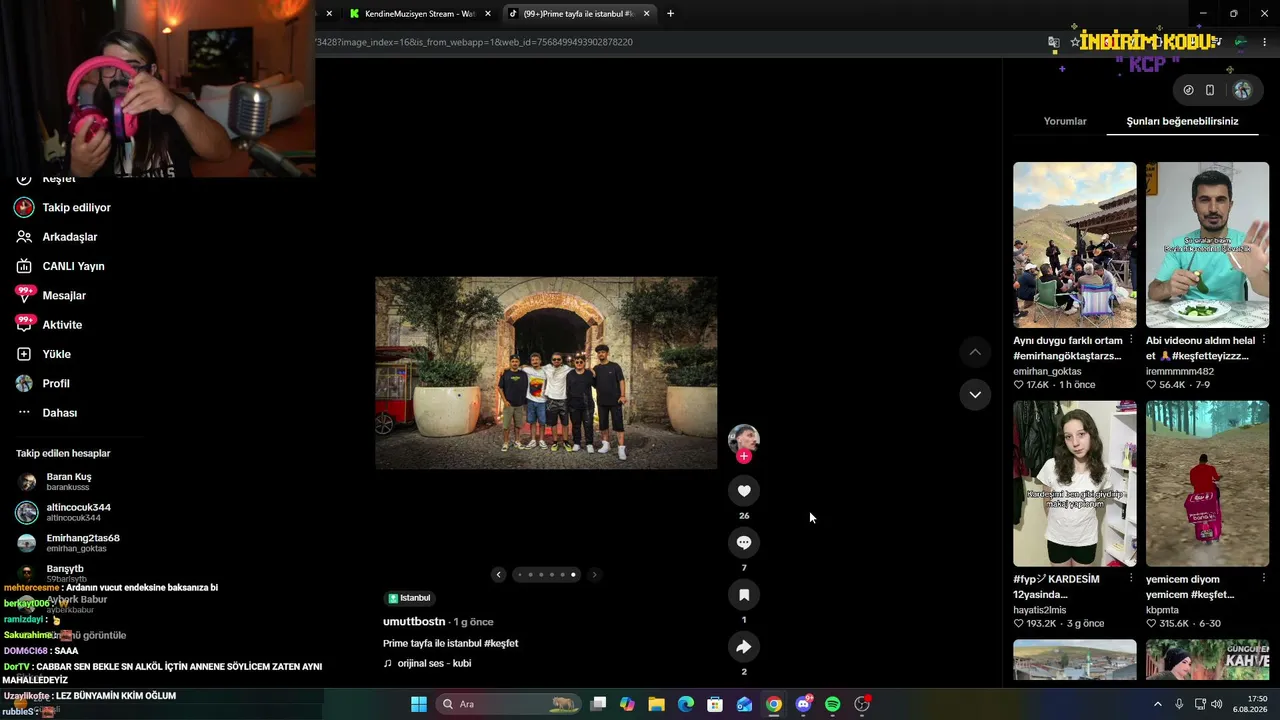Open Task View on the taskbar

[x=598, y=704]
